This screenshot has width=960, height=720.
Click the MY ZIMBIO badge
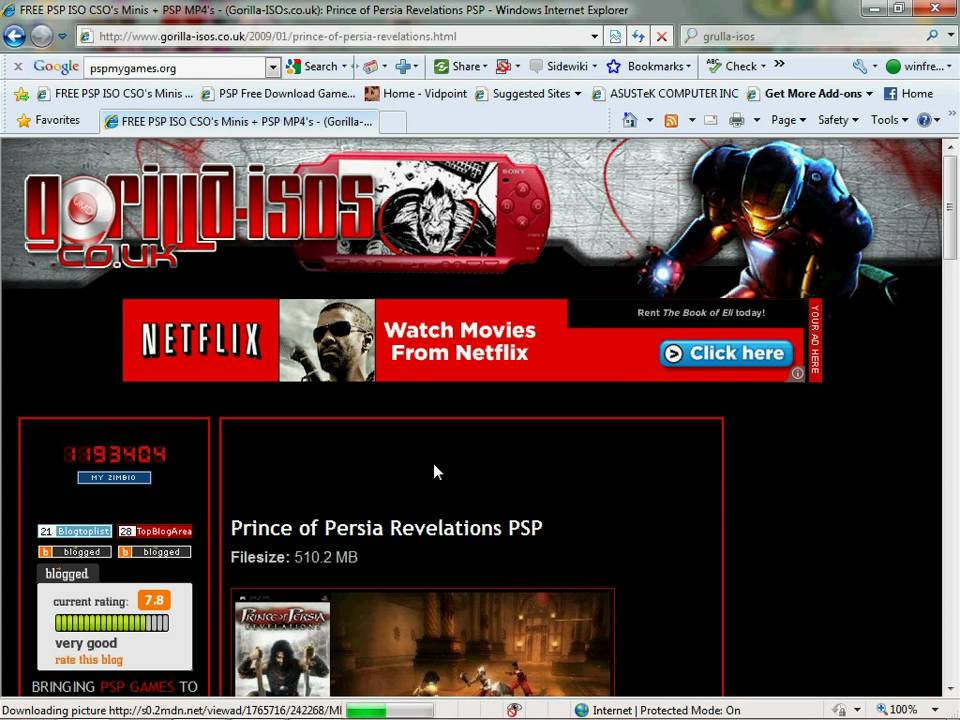tap(114, 478)
